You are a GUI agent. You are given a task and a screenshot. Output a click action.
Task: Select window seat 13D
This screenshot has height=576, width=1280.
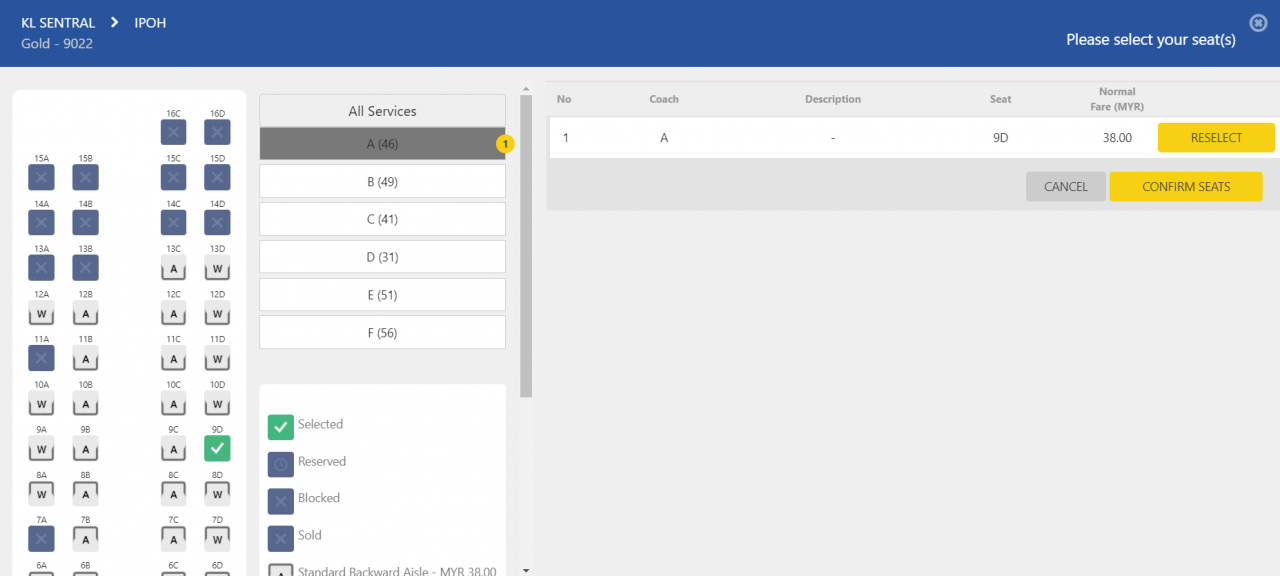click(217, 268)
